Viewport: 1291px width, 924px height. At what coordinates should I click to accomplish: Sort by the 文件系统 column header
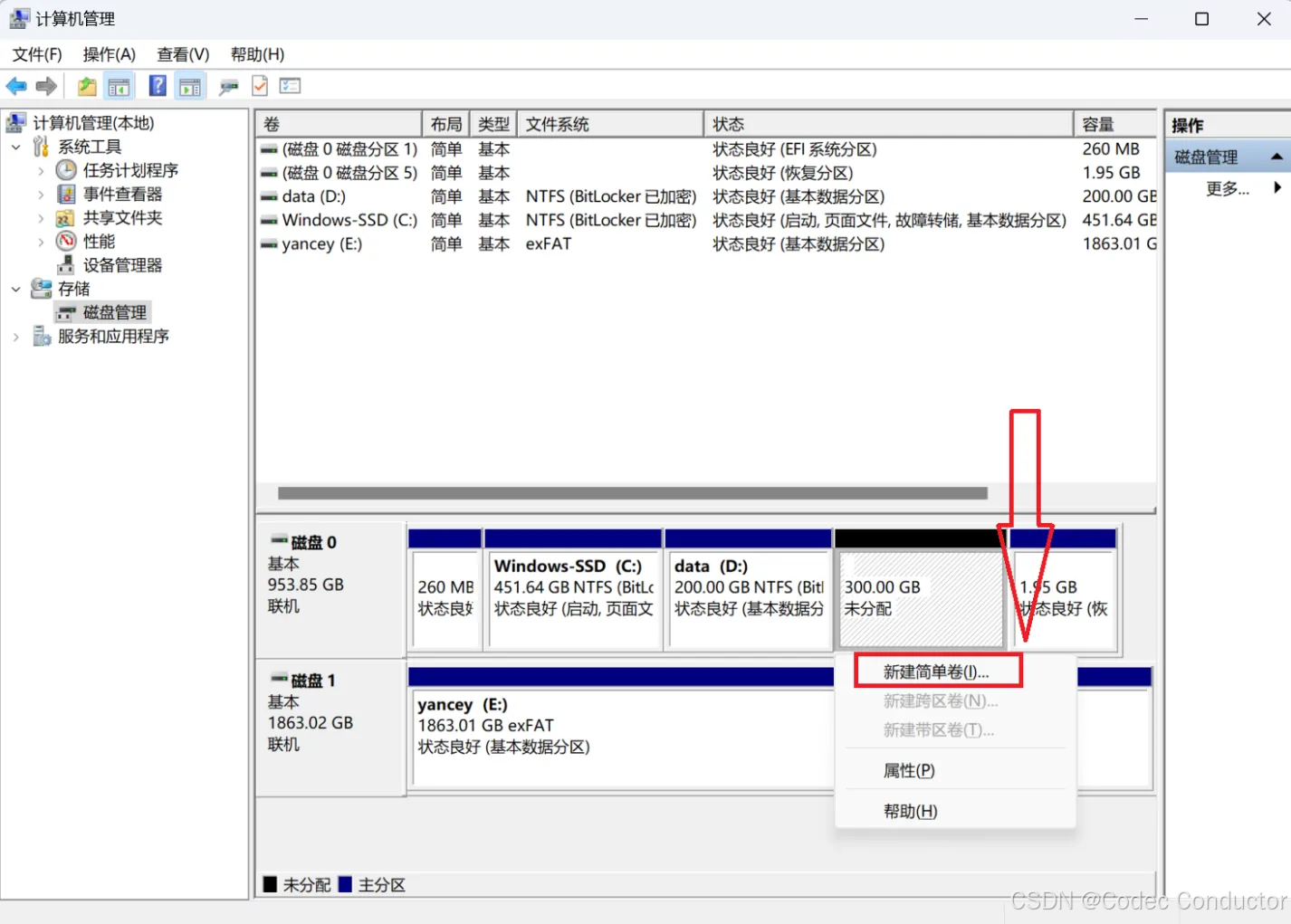point(611,124)
